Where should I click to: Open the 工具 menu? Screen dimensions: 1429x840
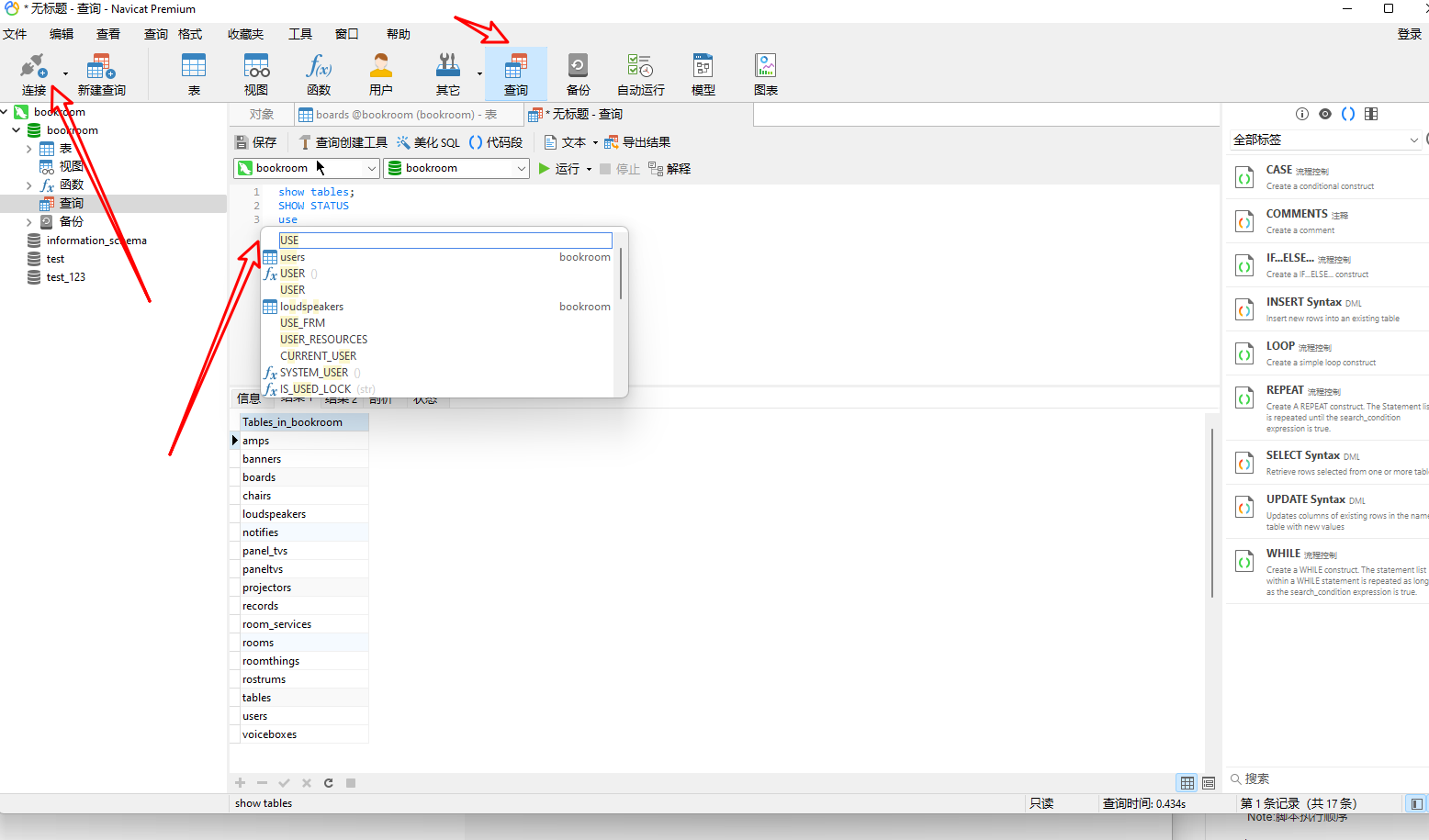(298, 34)
